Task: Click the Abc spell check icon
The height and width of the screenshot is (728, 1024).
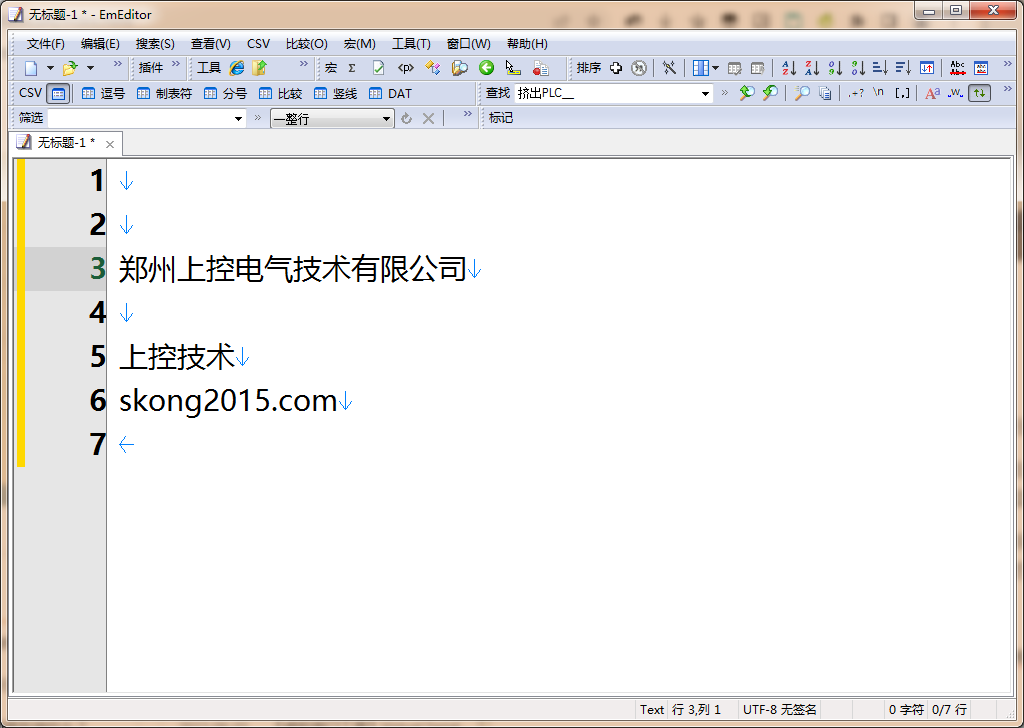Action: [958, 68]
